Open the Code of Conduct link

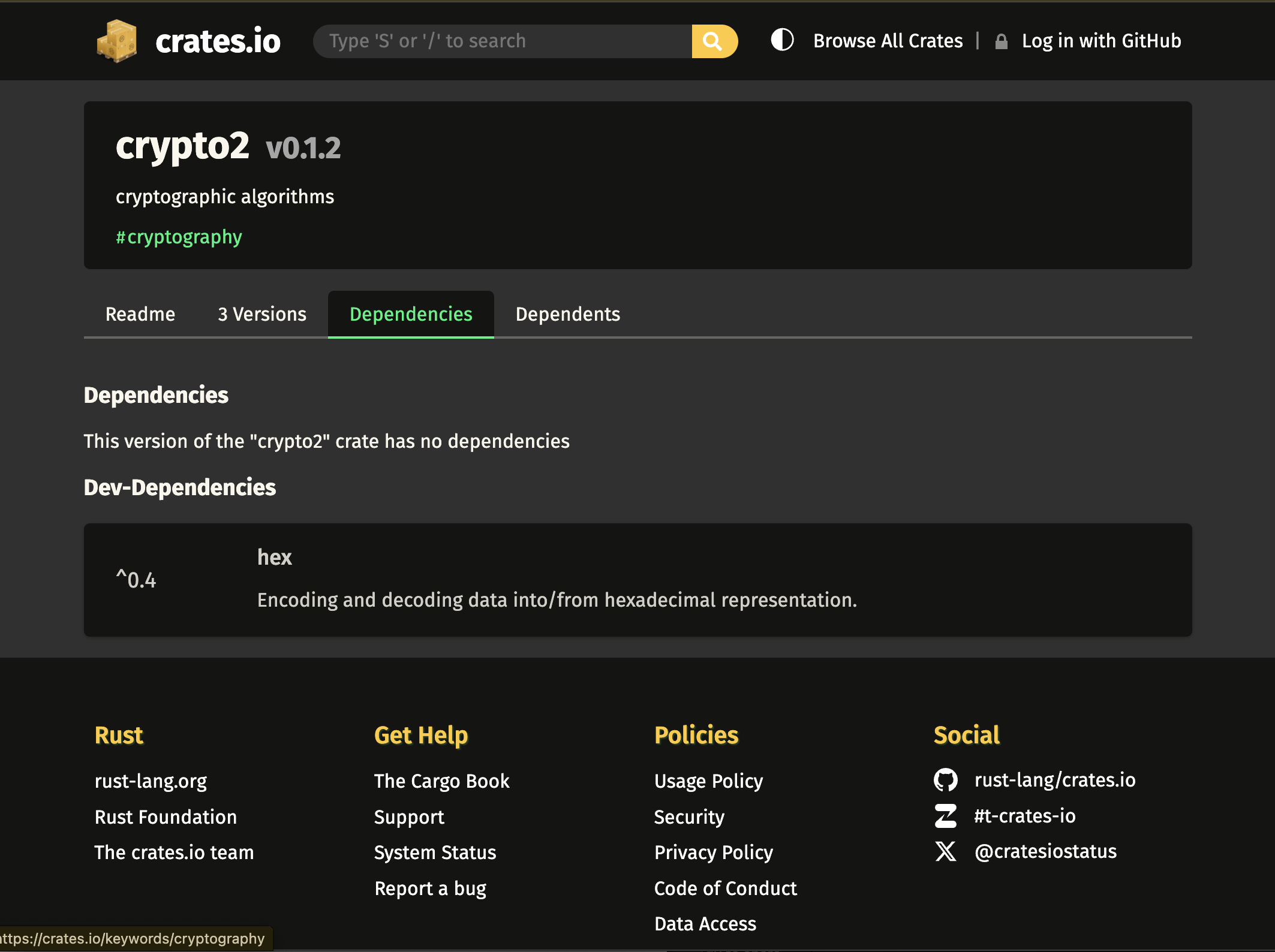726,888
